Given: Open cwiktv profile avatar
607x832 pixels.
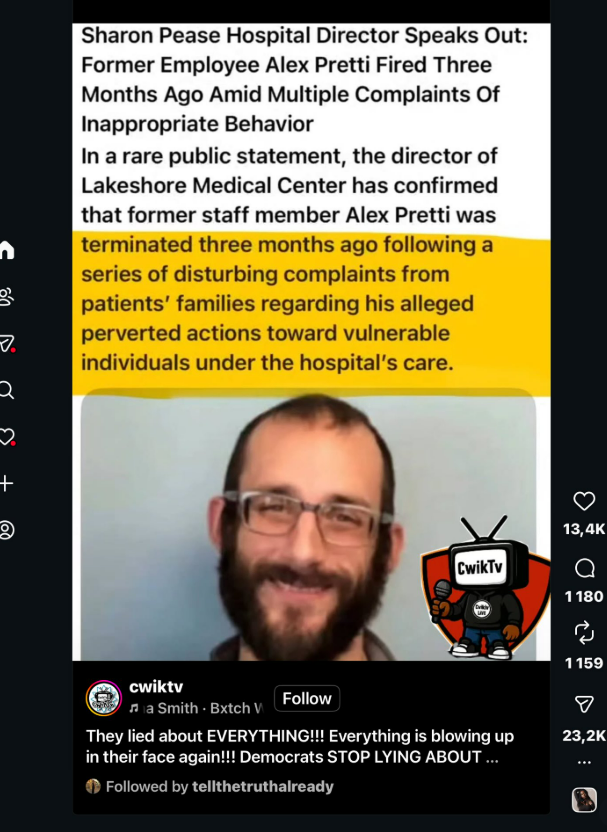Looking at the screenshot, I should 104,698.
